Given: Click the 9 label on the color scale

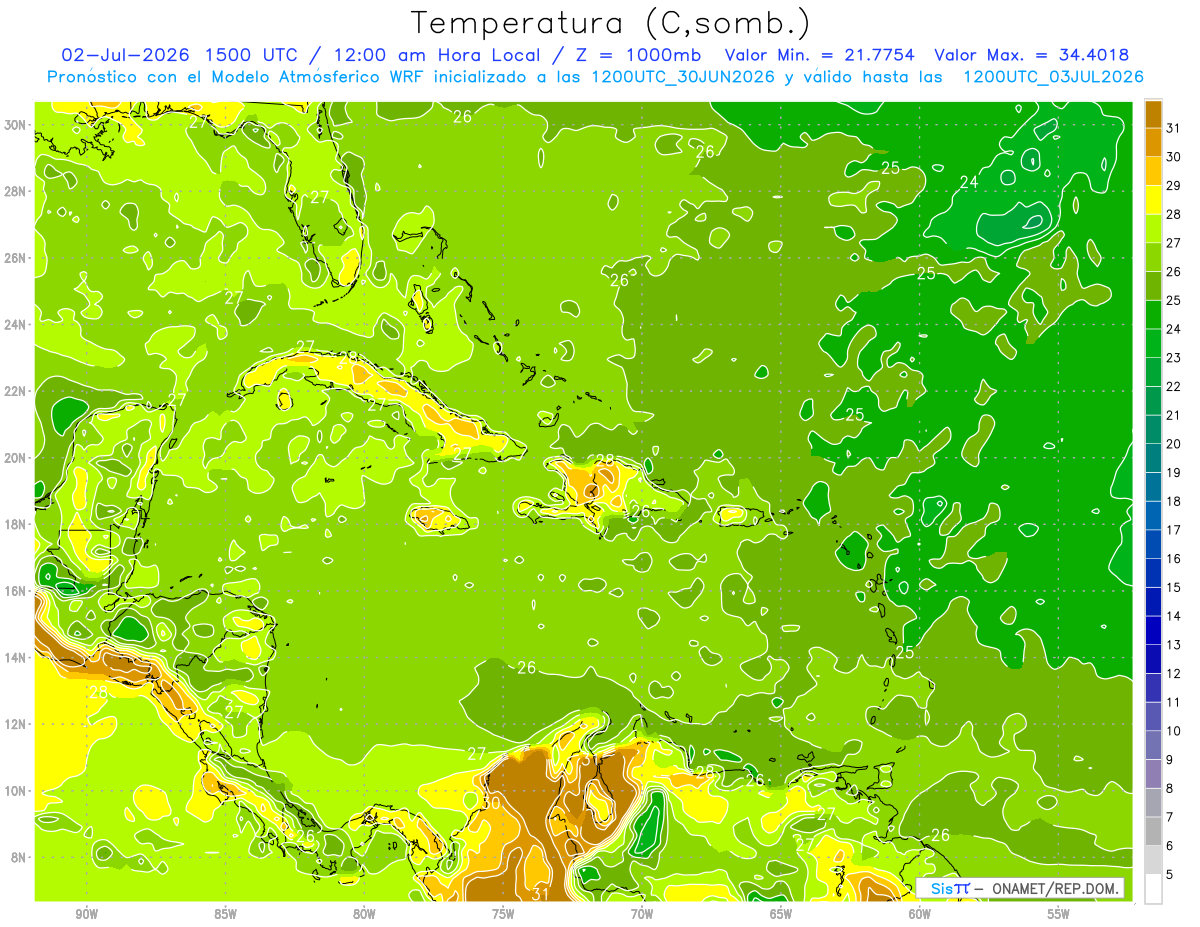Looking at the screenshot, I should tap(1171, 760).
